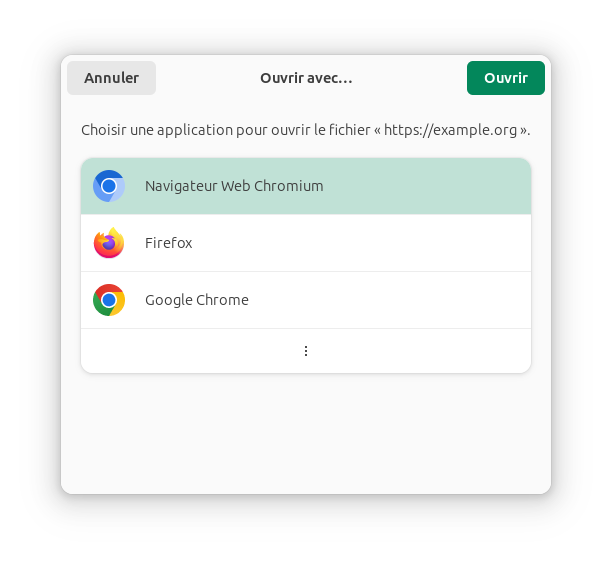Click the Firefox flame logo icon
The image size is (612, 561).
click(x=109, y=243)
